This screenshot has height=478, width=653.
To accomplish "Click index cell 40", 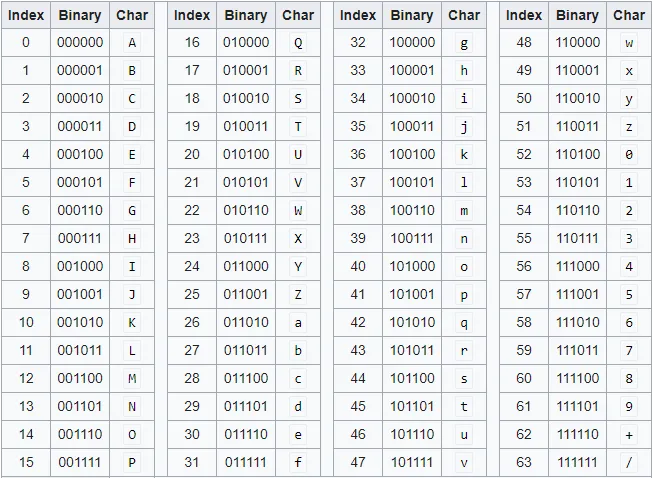I will [358, 266].
